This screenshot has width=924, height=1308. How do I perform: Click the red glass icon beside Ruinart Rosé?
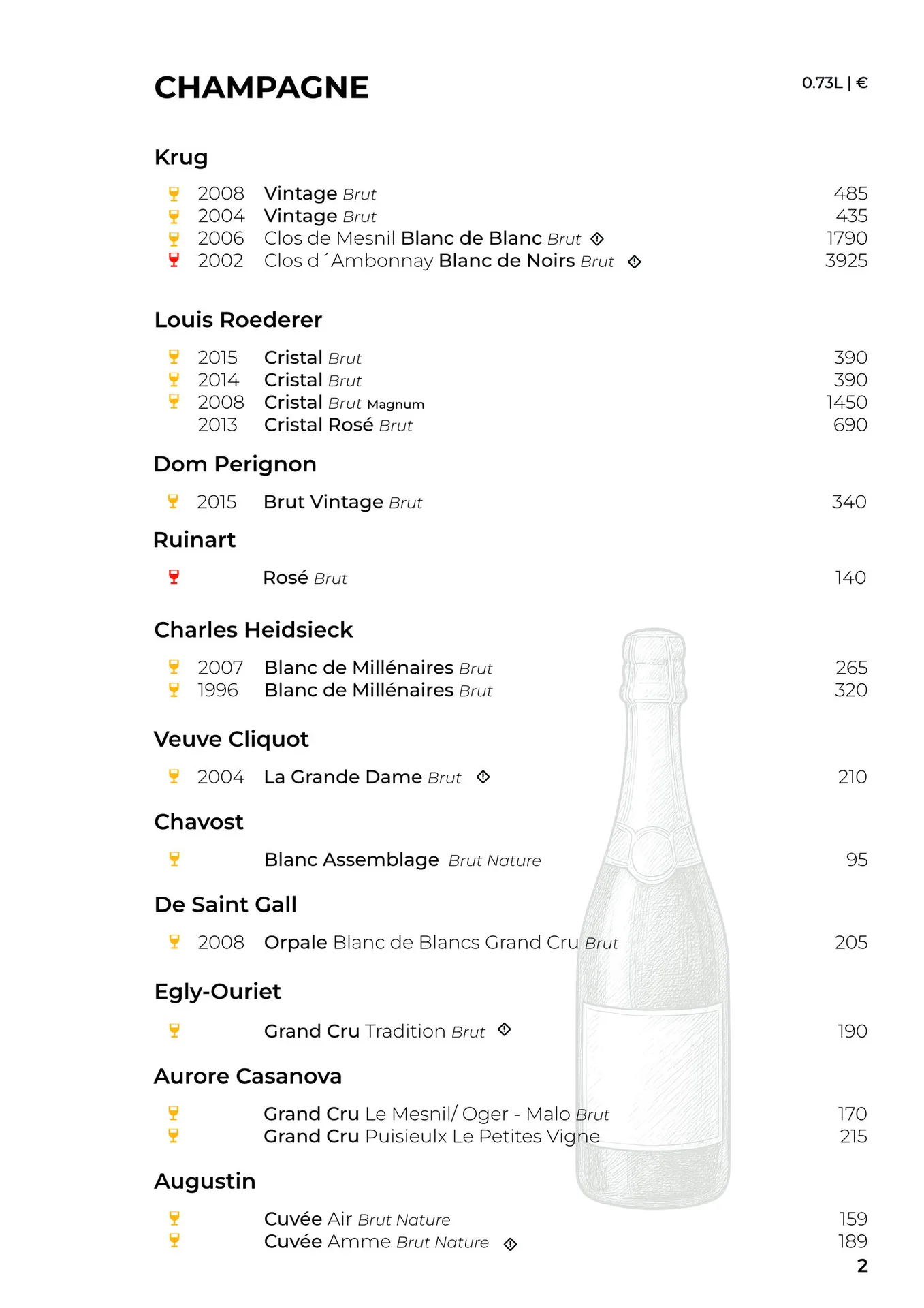[x=174, y=577]
